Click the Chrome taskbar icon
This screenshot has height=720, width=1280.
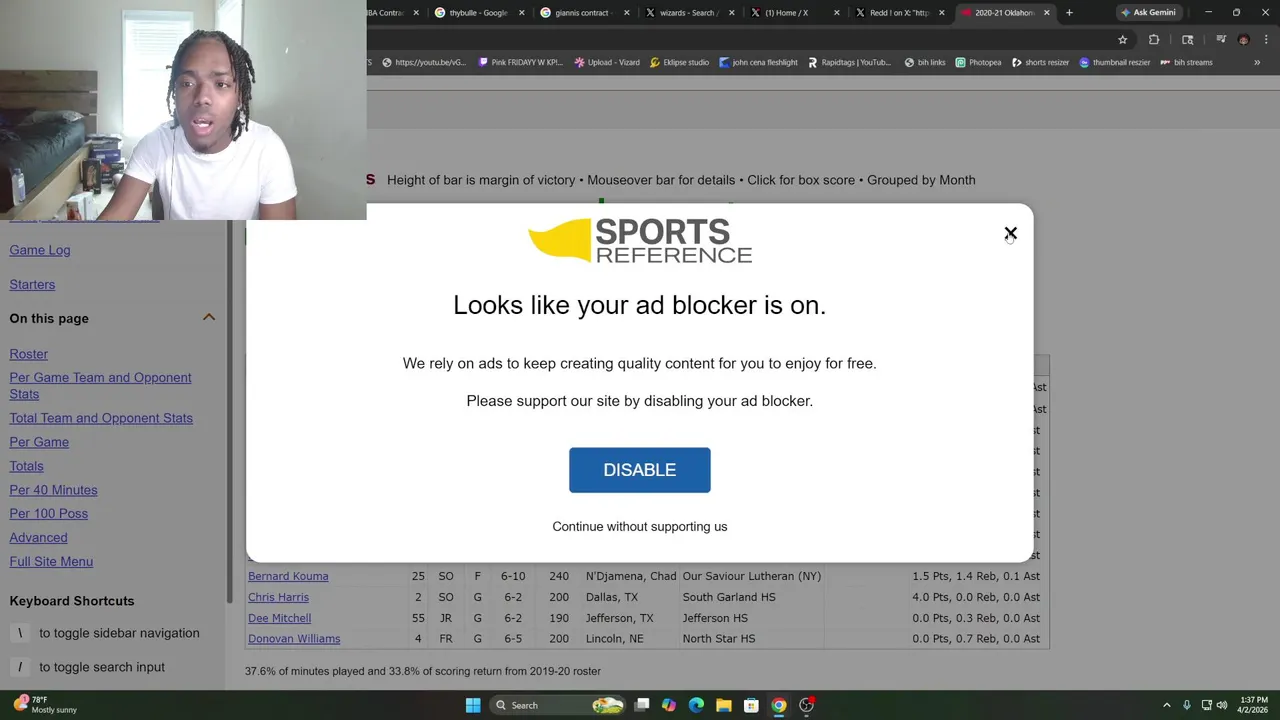pyautogui.click(x=779, y=705)
